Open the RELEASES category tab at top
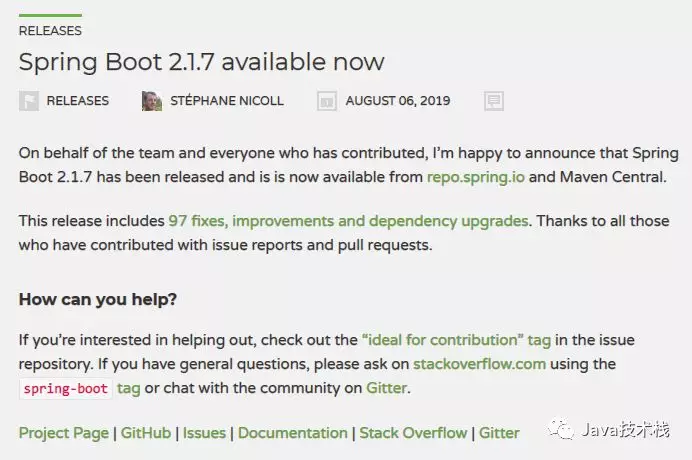 [x=50, y=30]
